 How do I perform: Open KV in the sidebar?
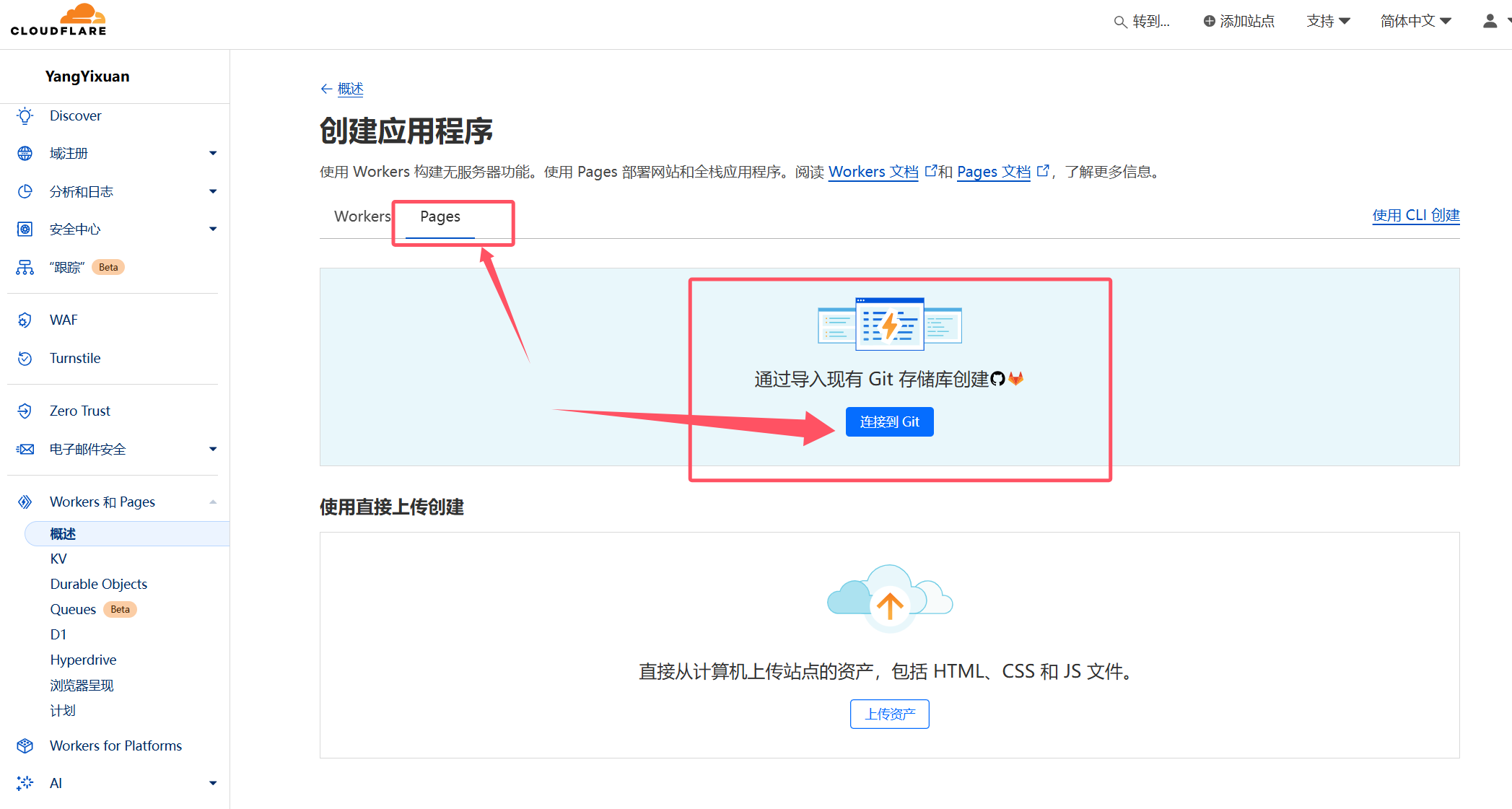click(58, 559)
